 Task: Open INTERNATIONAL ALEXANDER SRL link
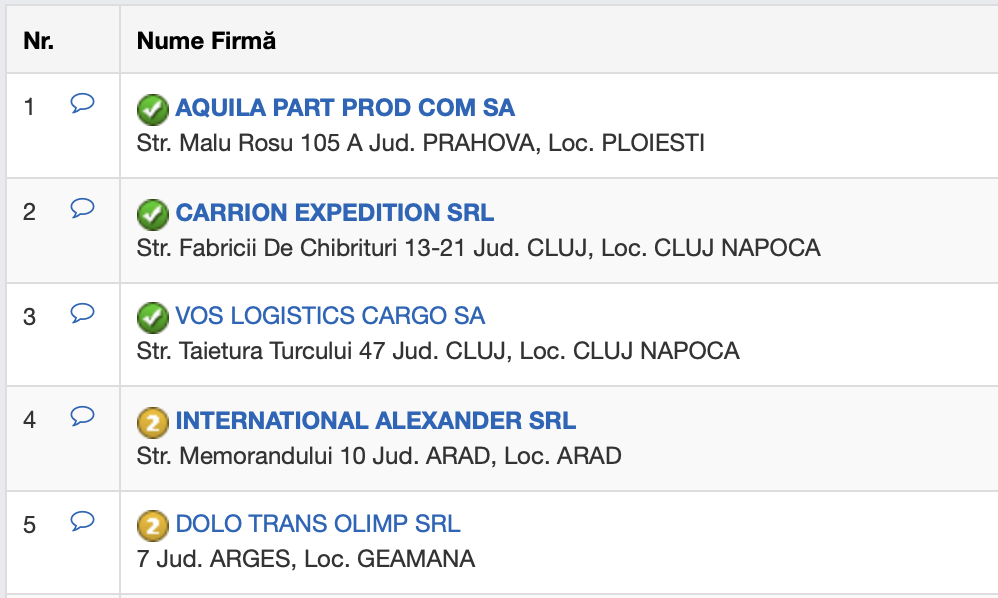[x=376, y=421]
